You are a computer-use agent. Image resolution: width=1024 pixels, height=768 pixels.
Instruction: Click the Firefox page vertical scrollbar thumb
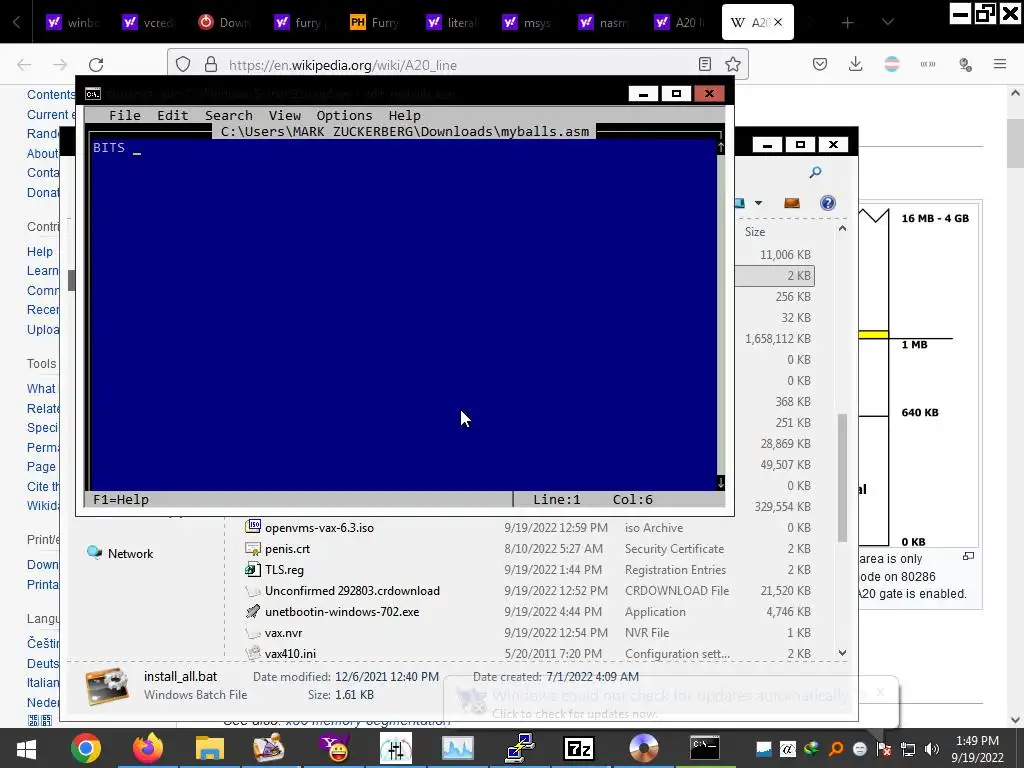(x=1015, y=143)
